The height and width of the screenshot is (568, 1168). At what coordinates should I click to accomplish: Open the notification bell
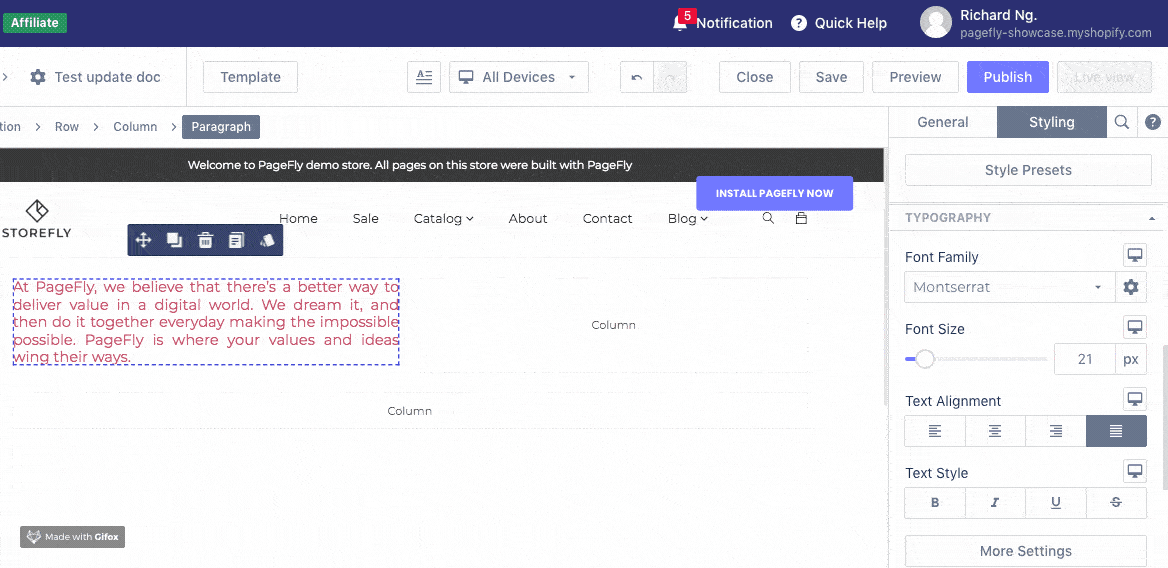pyautogui.click(x=679, y=23)
